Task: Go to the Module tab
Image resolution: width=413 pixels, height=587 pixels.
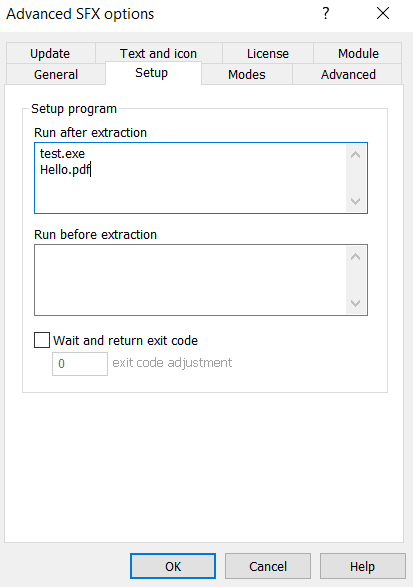Action: [x=358, y=53]
